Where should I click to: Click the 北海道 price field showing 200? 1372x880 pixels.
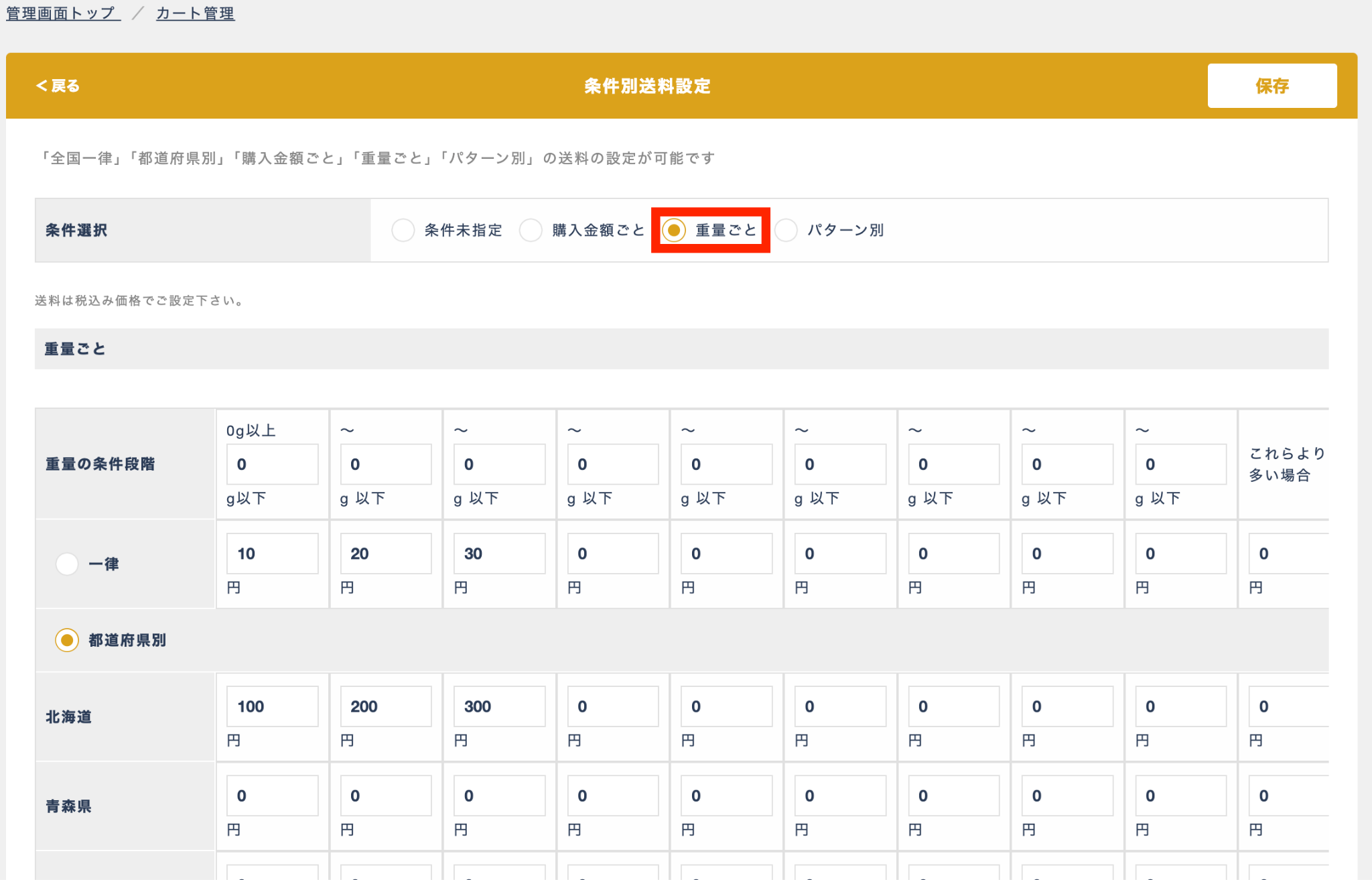386,706
